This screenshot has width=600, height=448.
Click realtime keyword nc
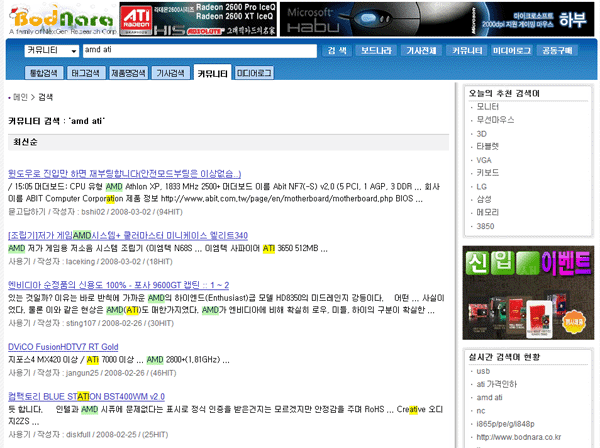(481, 411)
